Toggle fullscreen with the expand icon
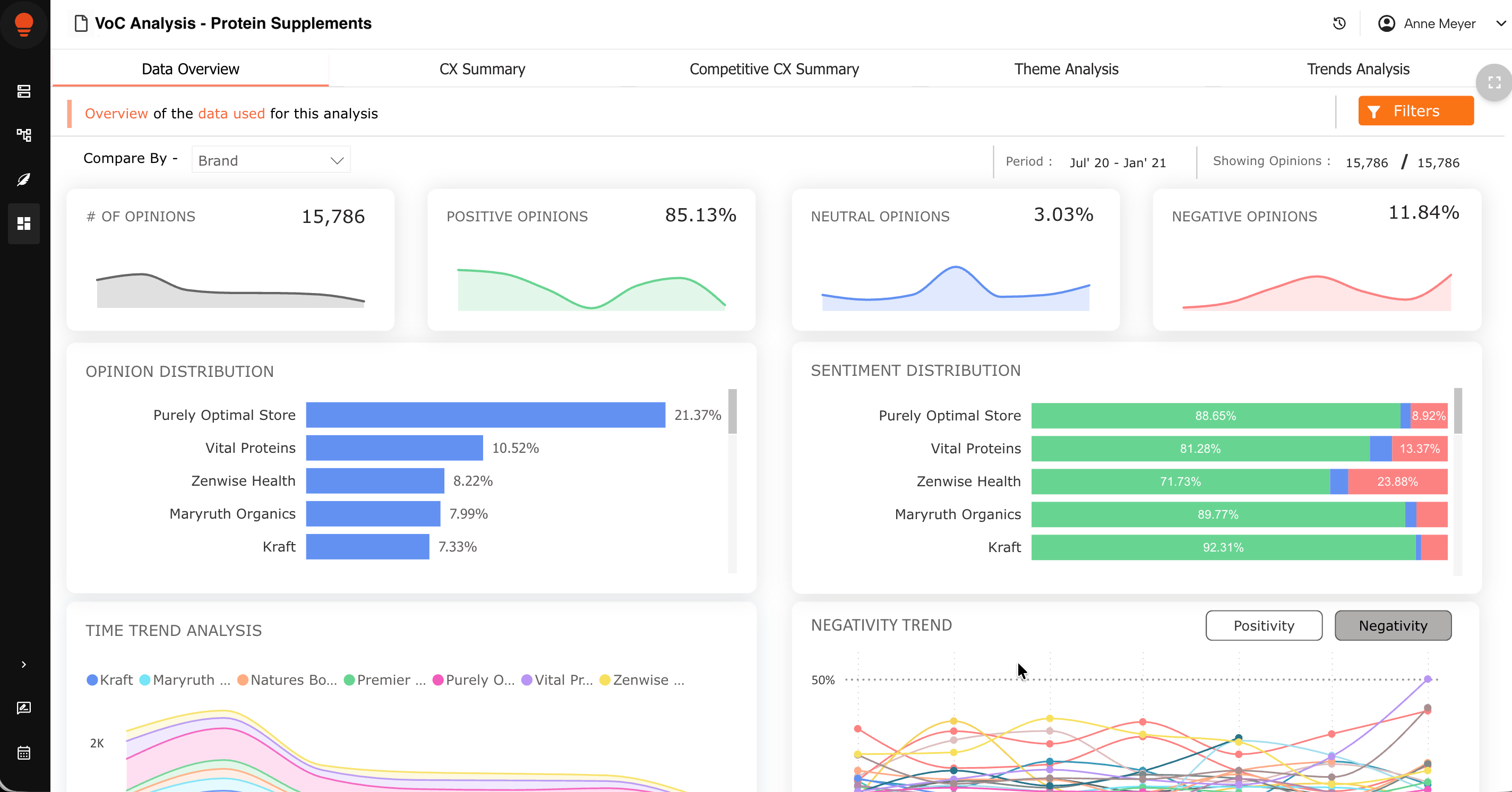Image resolution: width=1512 pixels, height=792 pixels. [1494, 83]
